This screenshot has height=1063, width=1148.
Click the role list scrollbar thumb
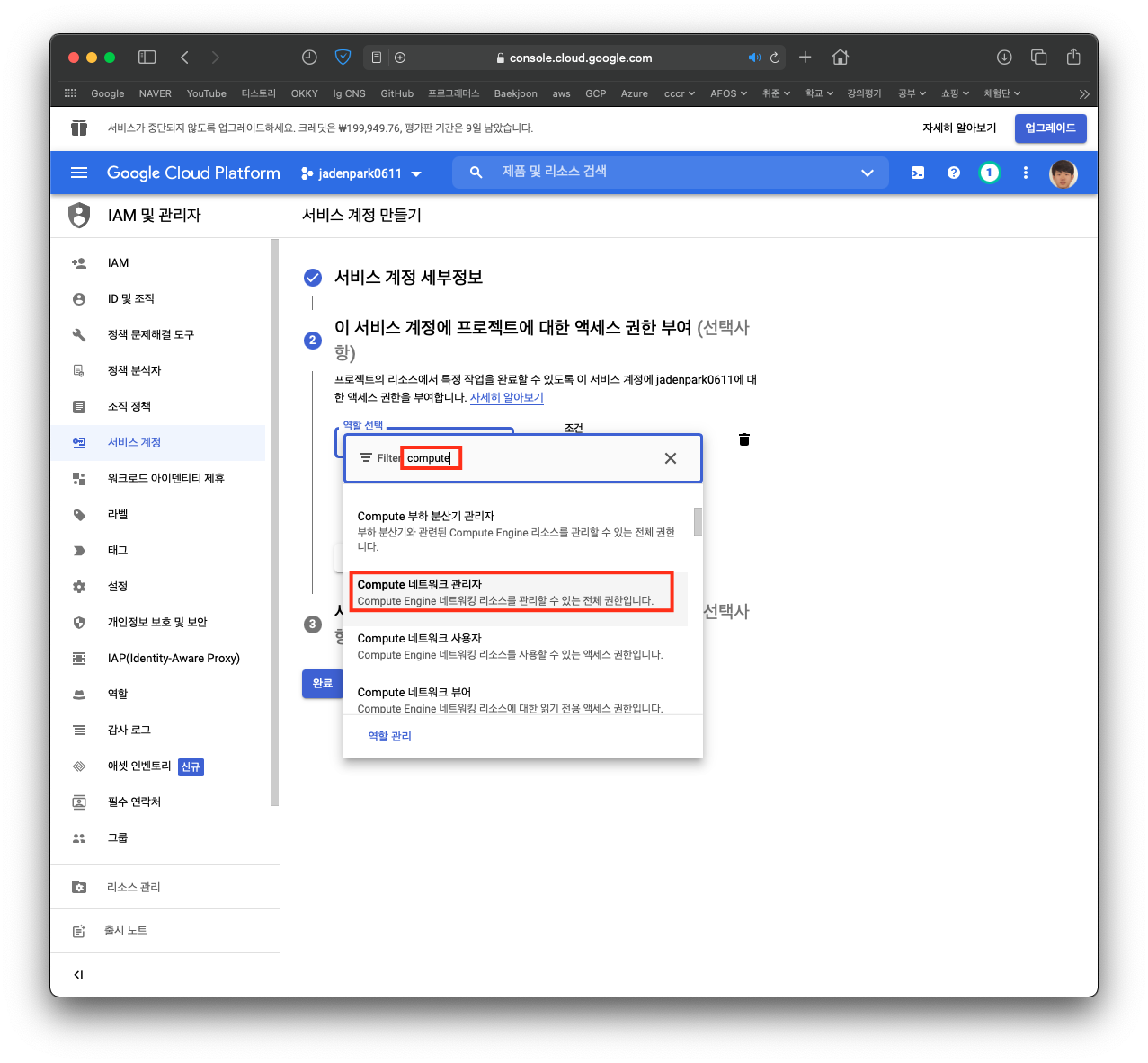coord(698,521)
